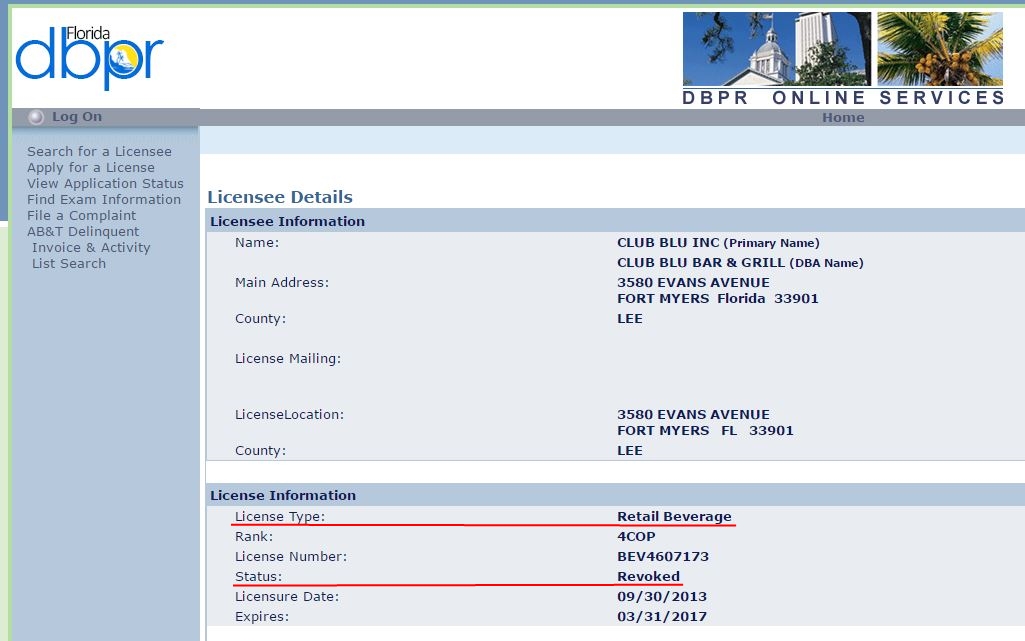The height and width of the screenshot is (641, 1025).
Task: Click the LicenseLocation label
Action: point(289,414)
